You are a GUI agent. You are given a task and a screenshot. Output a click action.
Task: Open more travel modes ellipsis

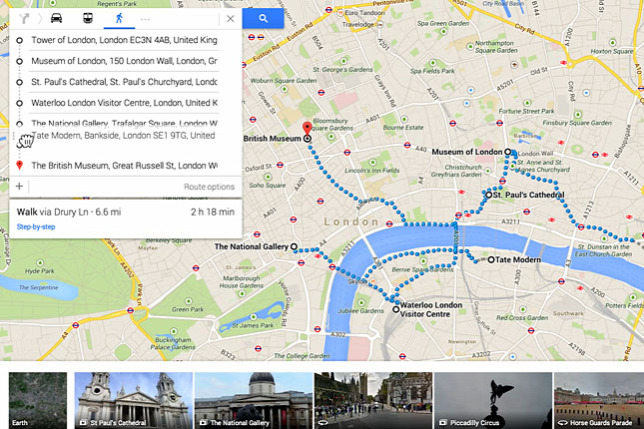coord(145,19)
